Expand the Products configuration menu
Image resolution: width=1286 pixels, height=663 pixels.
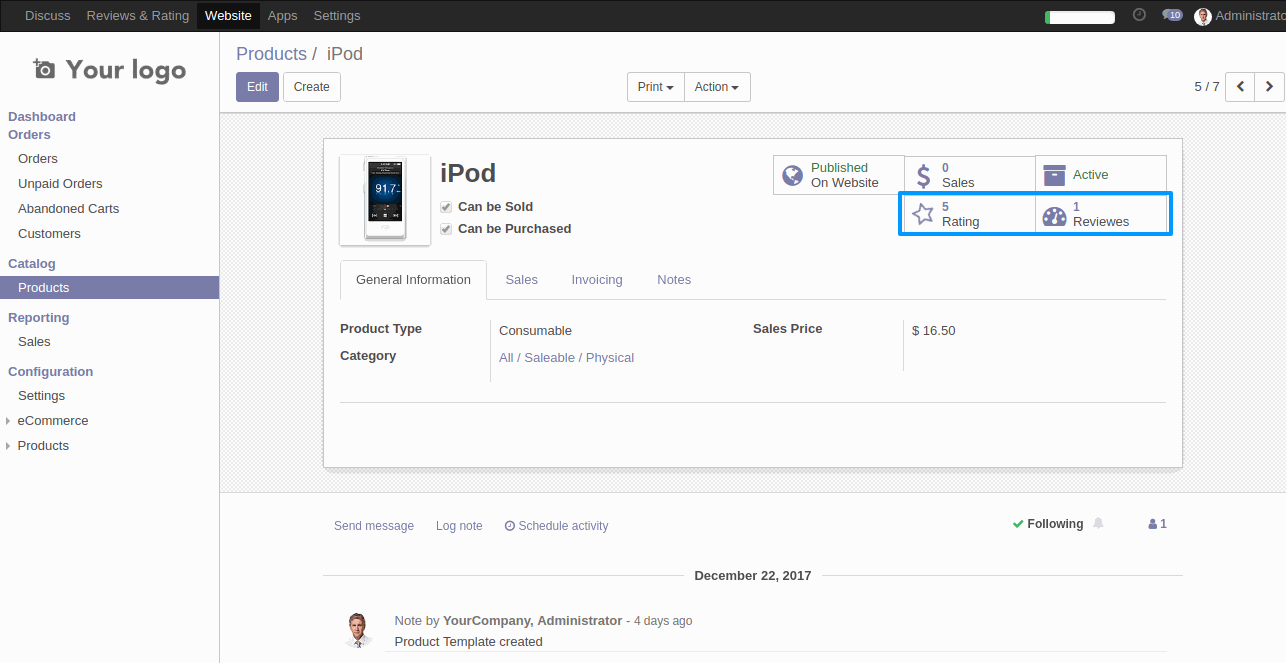click(43, 446)
